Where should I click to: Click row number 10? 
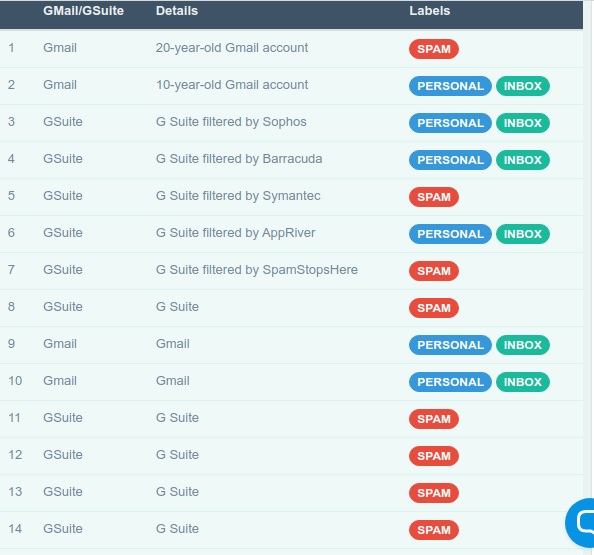(x=15, y=381)
